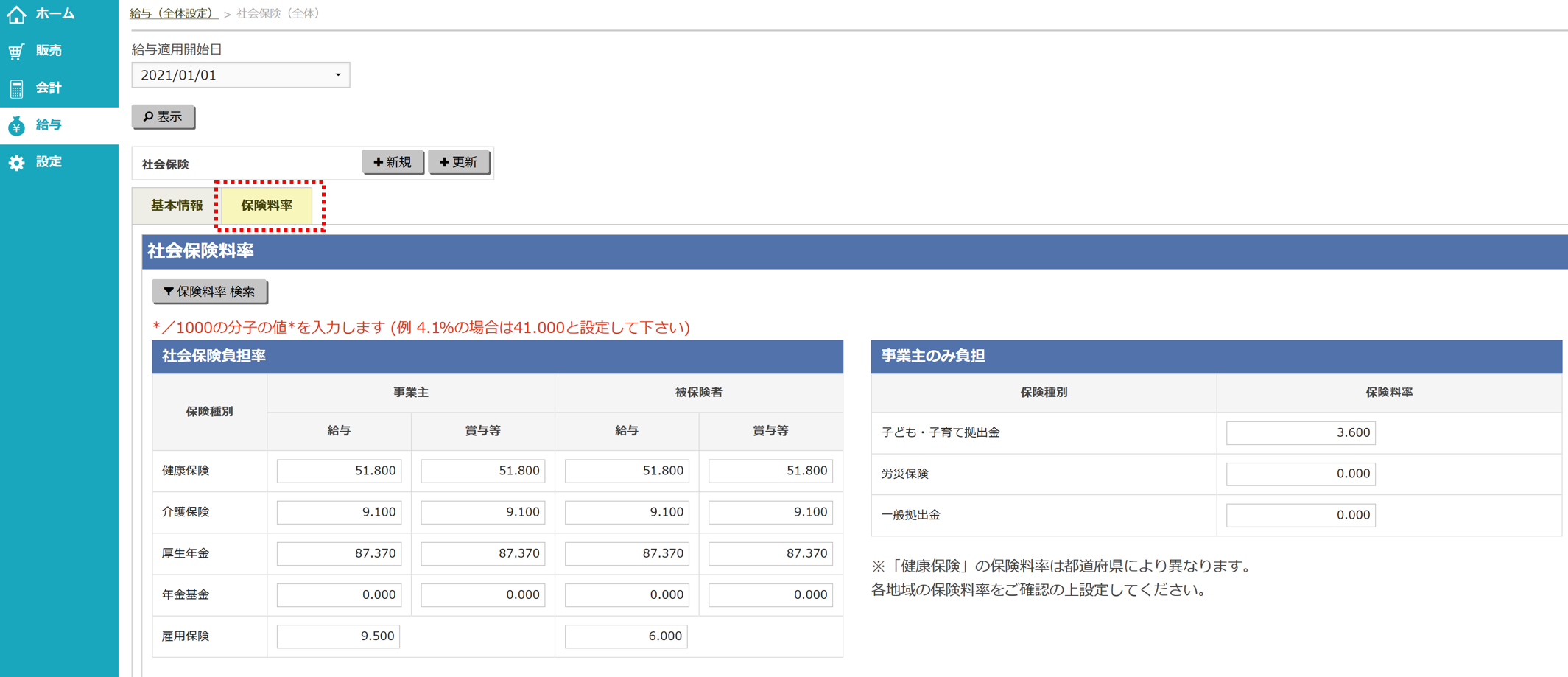Edit the 子ども・子育て拠出金 rate field
1568x677 pixels.
coord(1300,432)
